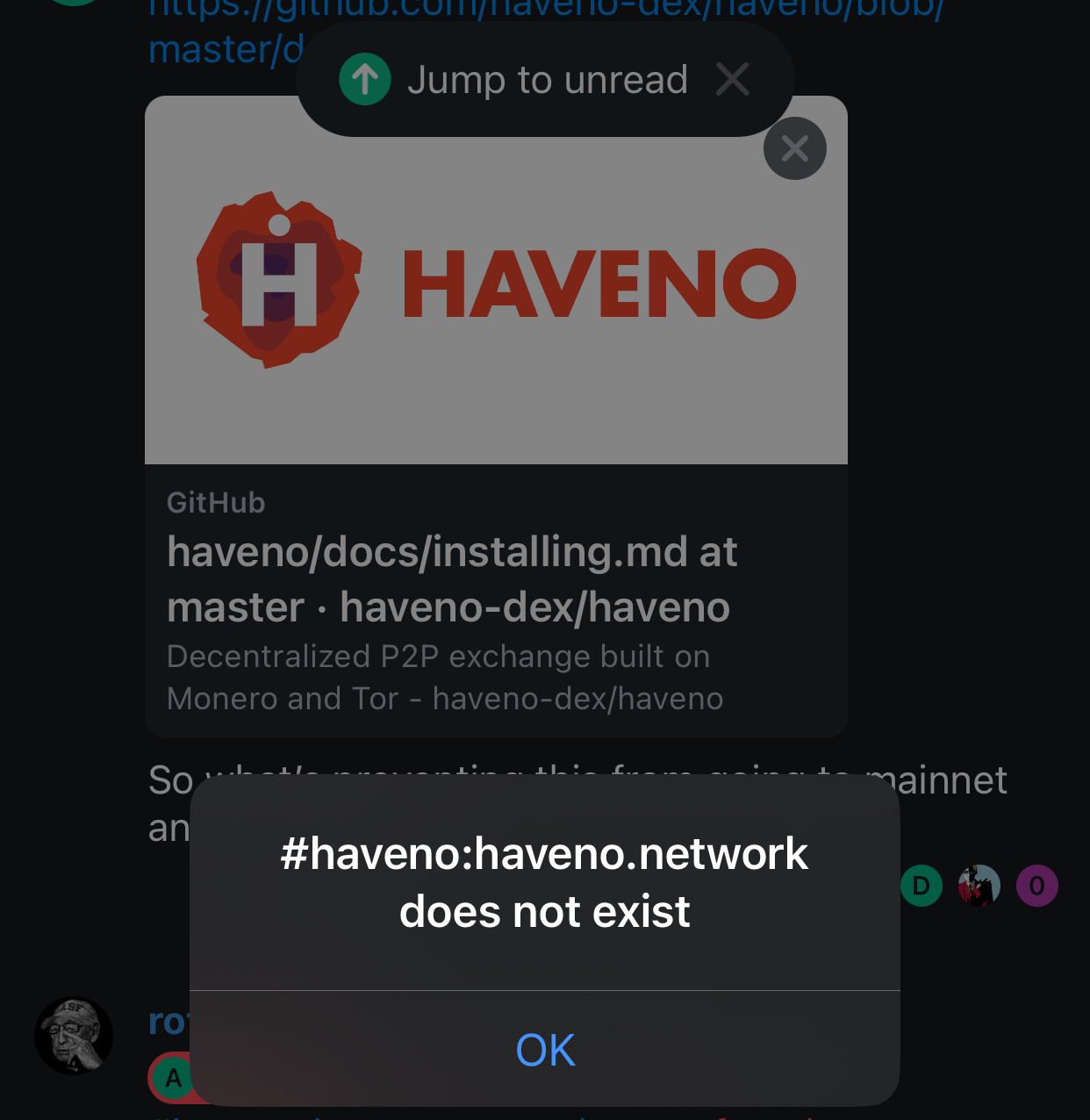This screenshot has width=1090, height=1120.
Task: Tap the green A avatar badge
Action: point(173,1078)
